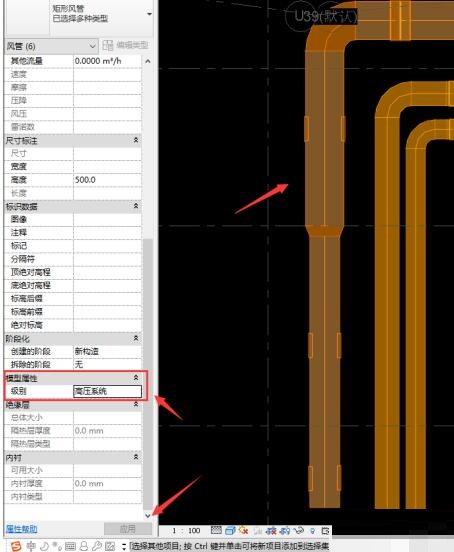
Task: Click the 级别 value input field
Action: point(107,391)
